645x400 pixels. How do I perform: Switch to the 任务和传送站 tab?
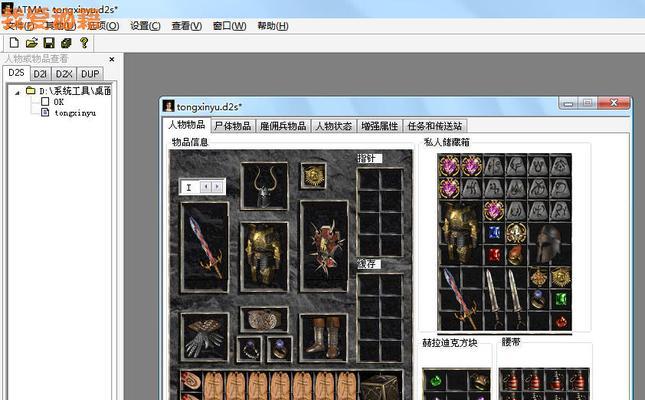click(x=435, y=126)
